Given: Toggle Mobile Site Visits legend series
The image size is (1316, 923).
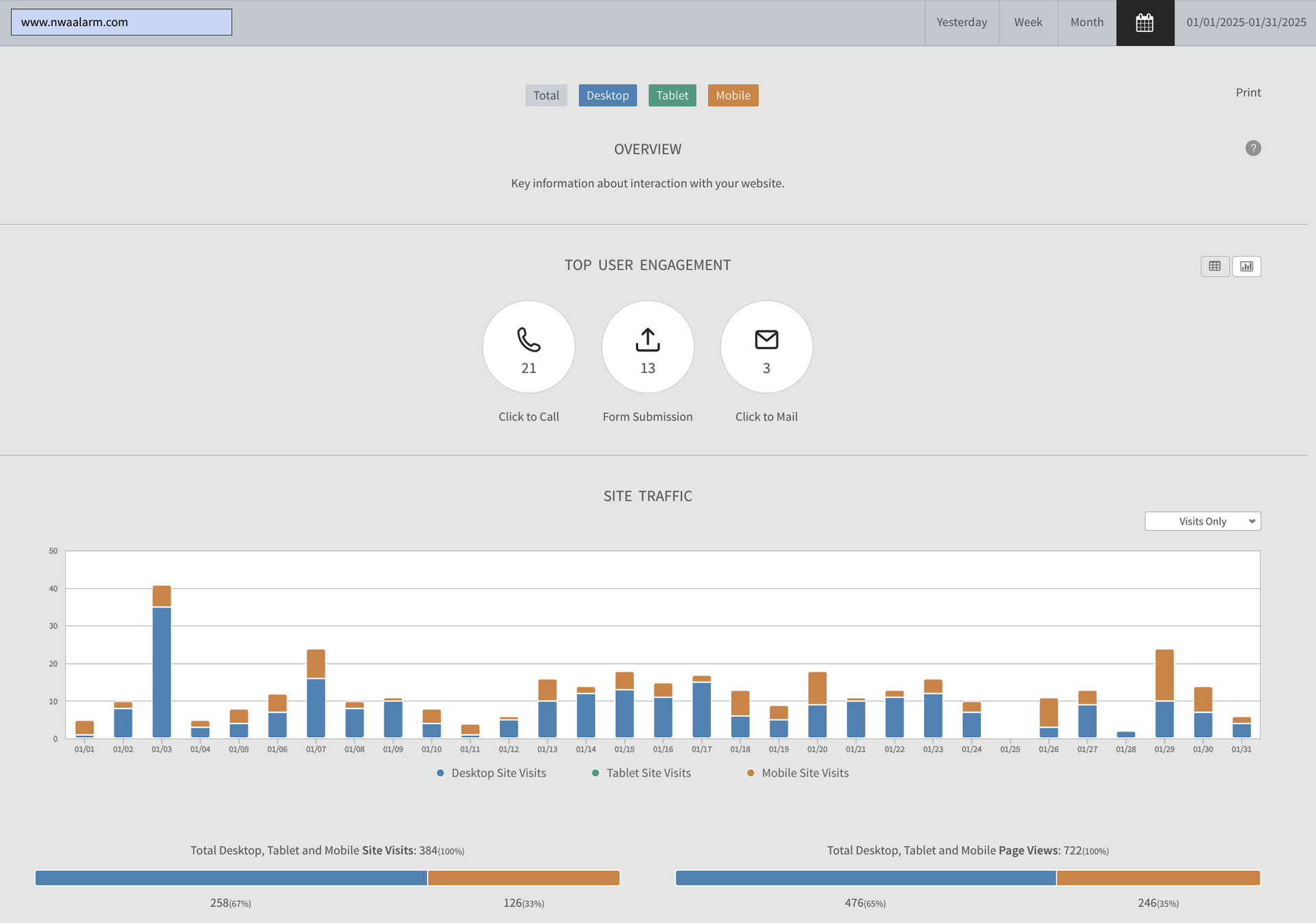Looking at the screenshot, I should coord(804,773).
